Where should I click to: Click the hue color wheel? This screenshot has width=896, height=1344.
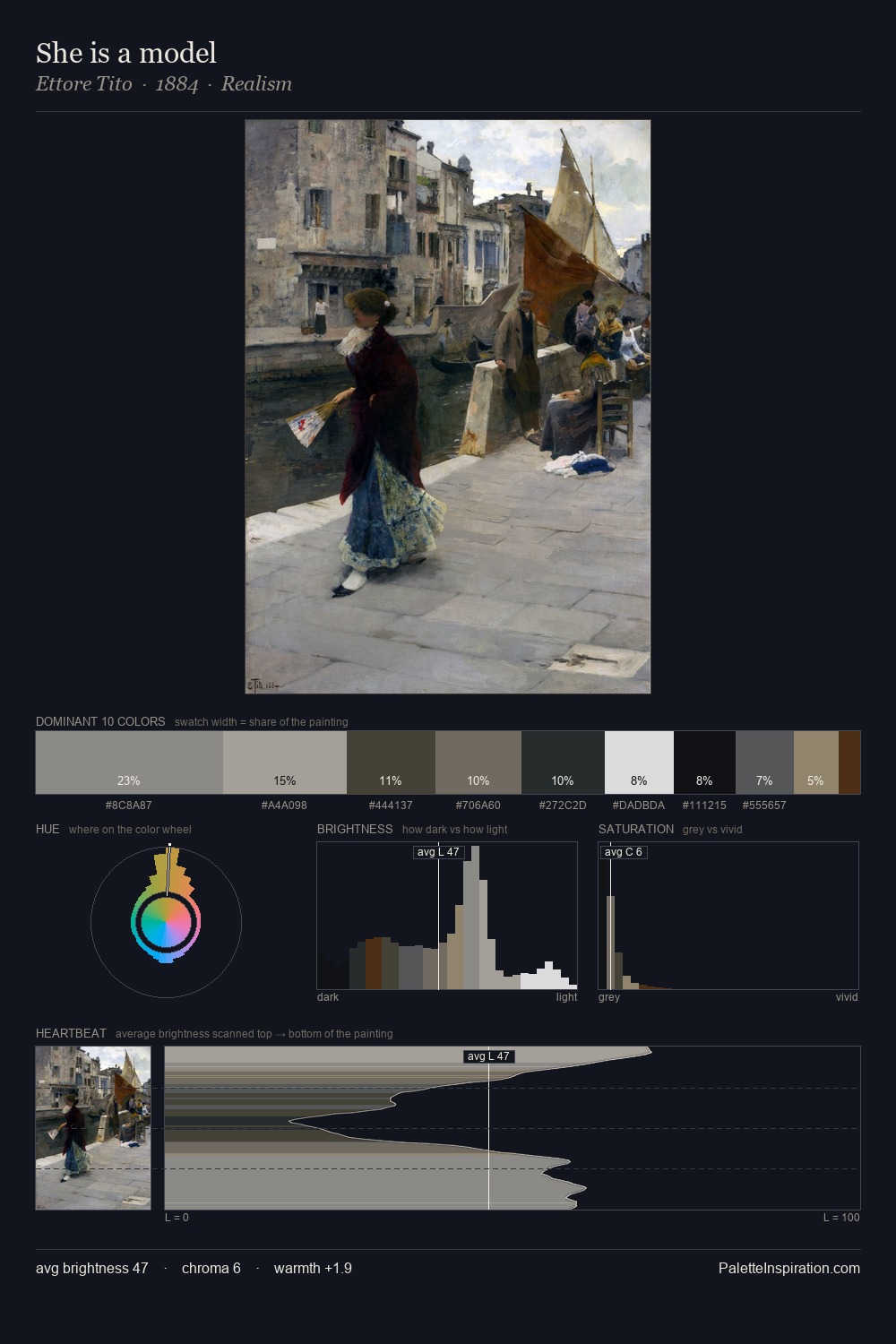tap(166, 921)
